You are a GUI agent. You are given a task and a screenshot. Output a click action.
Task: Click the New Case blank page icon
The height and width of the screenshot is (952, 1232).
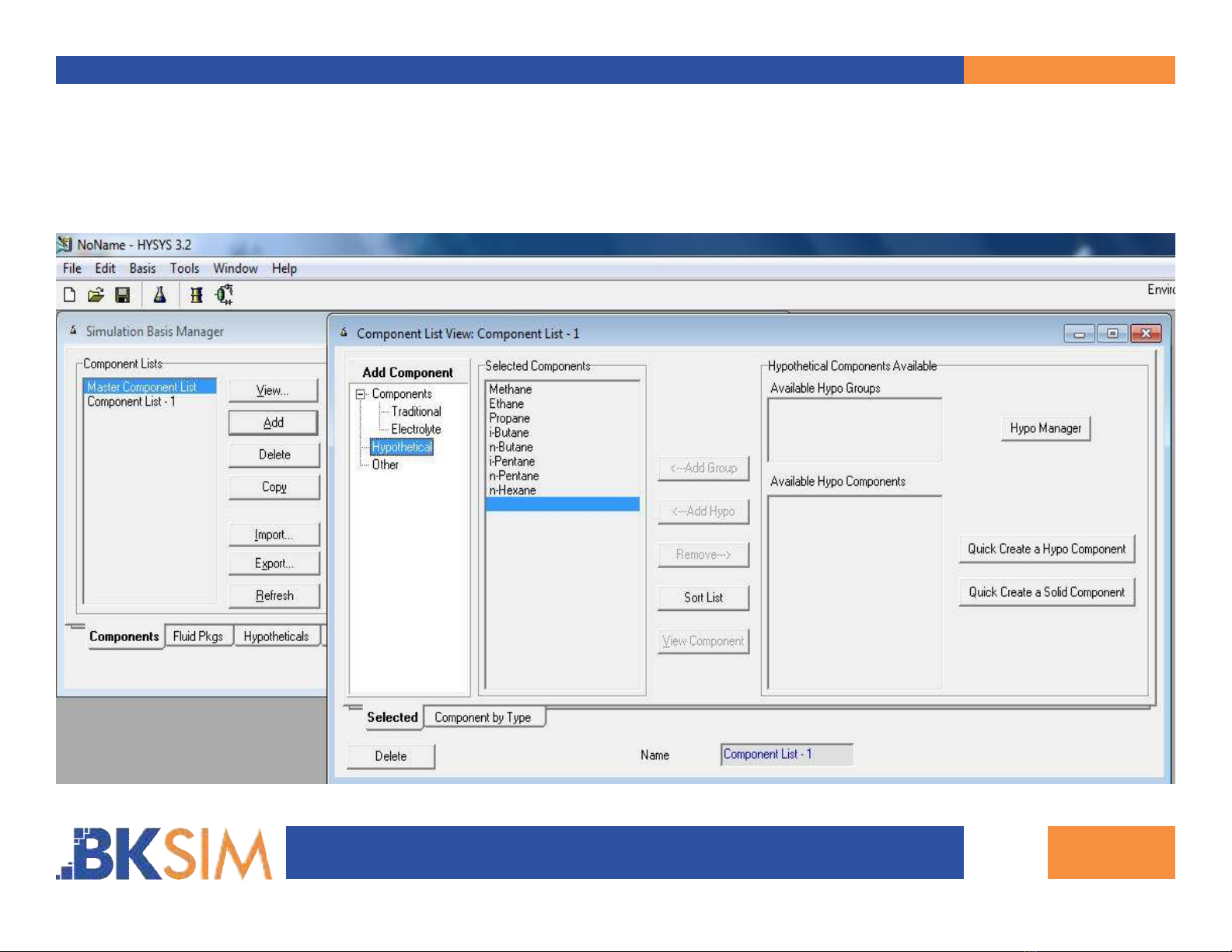[x=69, y=295]
